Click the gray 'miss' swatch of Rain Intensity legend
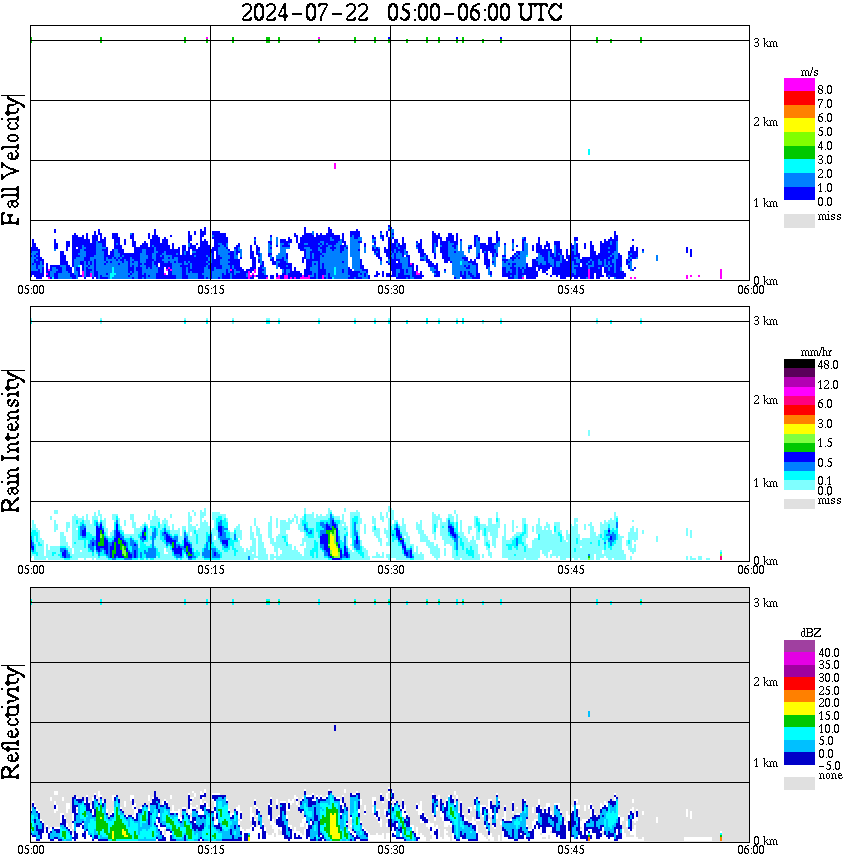This screenshot has height=868, width=850. pos(799,504)
